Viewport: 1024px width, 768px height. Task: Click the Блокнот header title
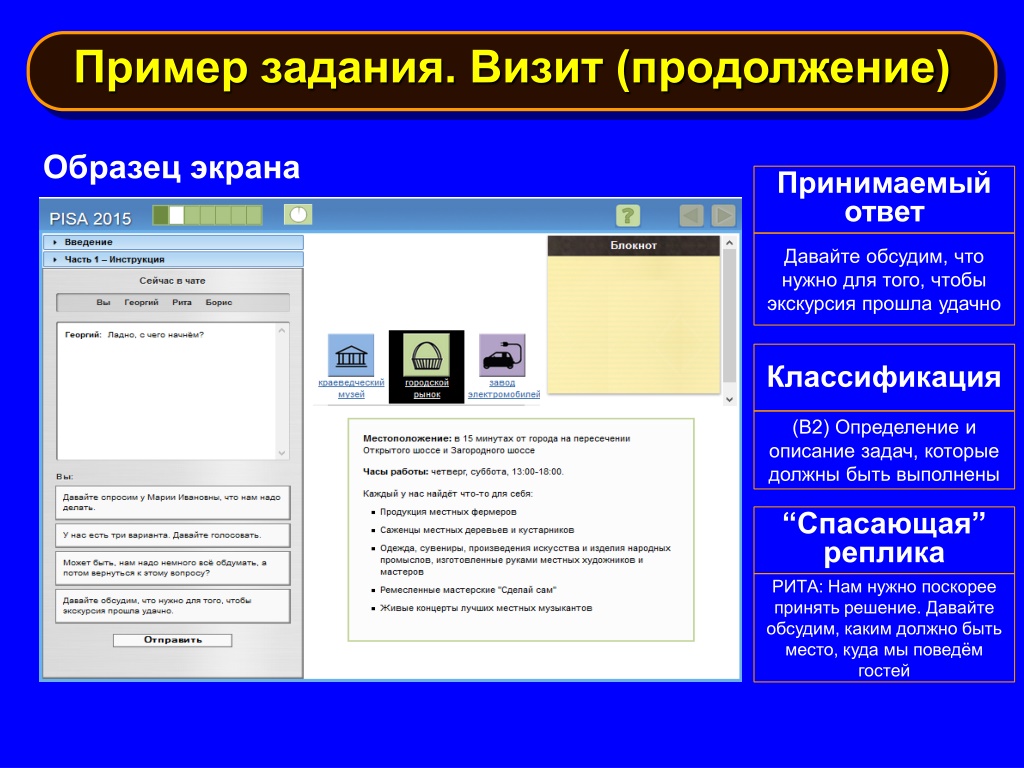point(633,246)
